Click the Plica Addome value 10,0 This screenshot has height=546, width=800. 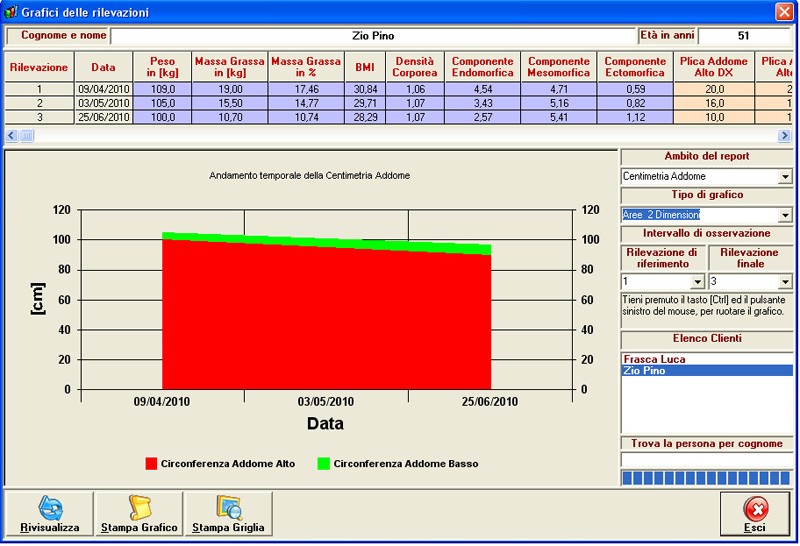(x=714, y=117)
